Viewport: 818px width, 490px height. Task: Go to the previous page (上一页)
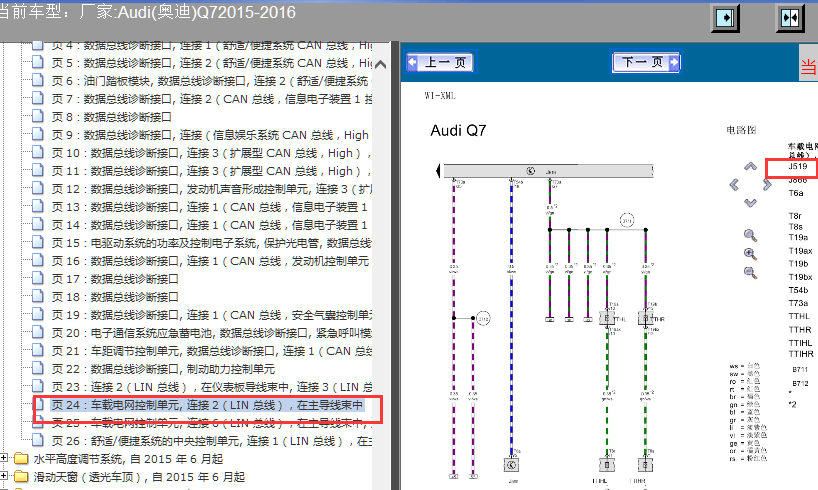click(x=440, y=63)
